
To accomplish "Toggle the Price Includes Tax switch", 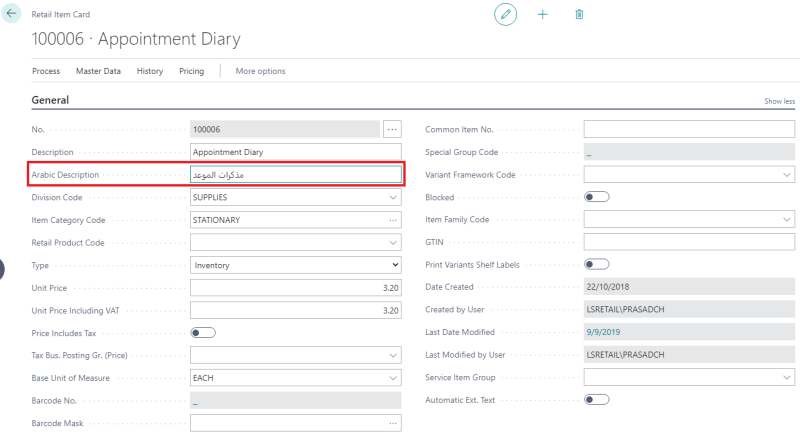I will (x=203, y=333).
